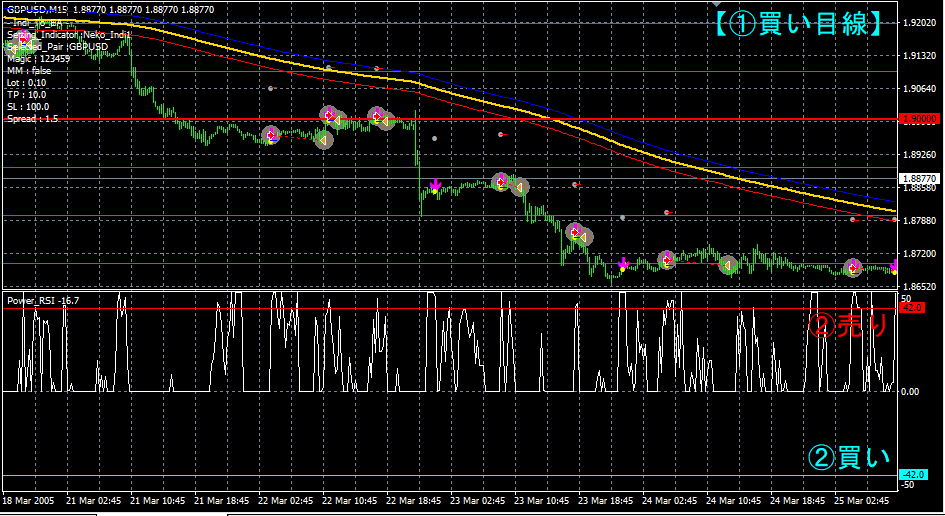Click the 22 Mar 02:45 time label
Screen dimensions: 945x516
pos(286,501)
